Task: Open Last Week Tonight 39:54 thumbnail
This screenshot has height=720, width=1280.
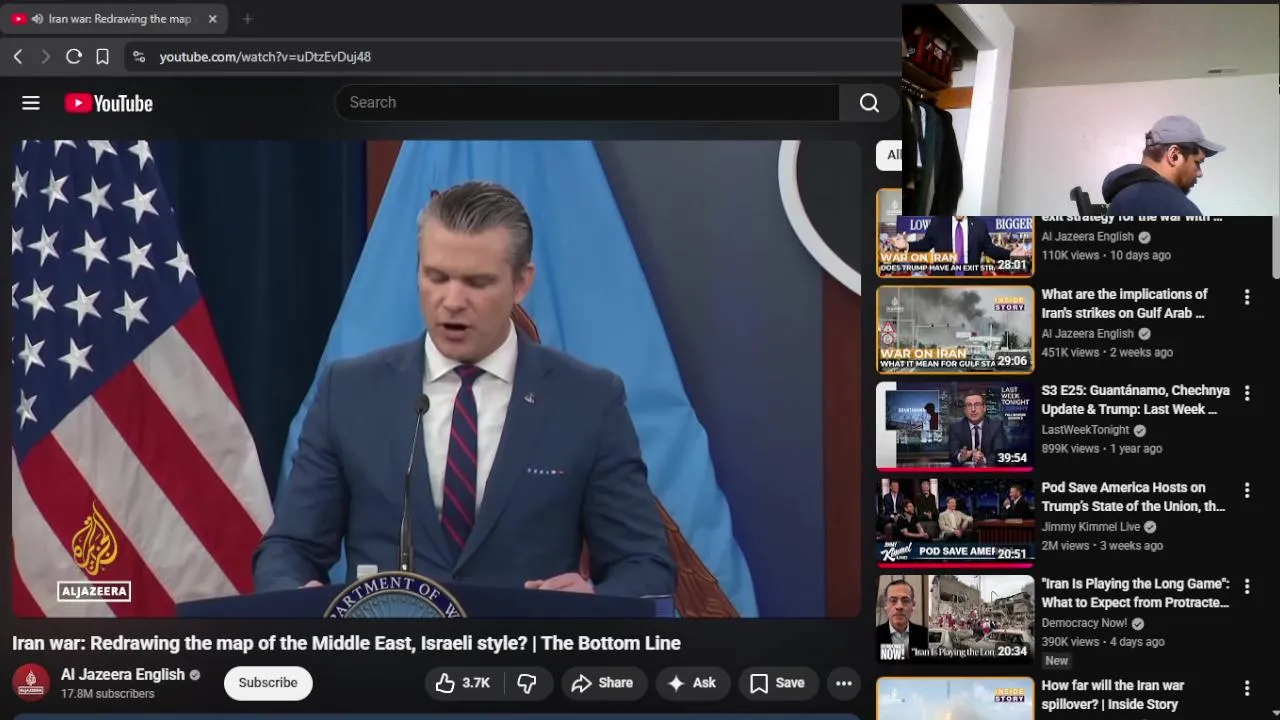Action: click(x=955, y=426)
